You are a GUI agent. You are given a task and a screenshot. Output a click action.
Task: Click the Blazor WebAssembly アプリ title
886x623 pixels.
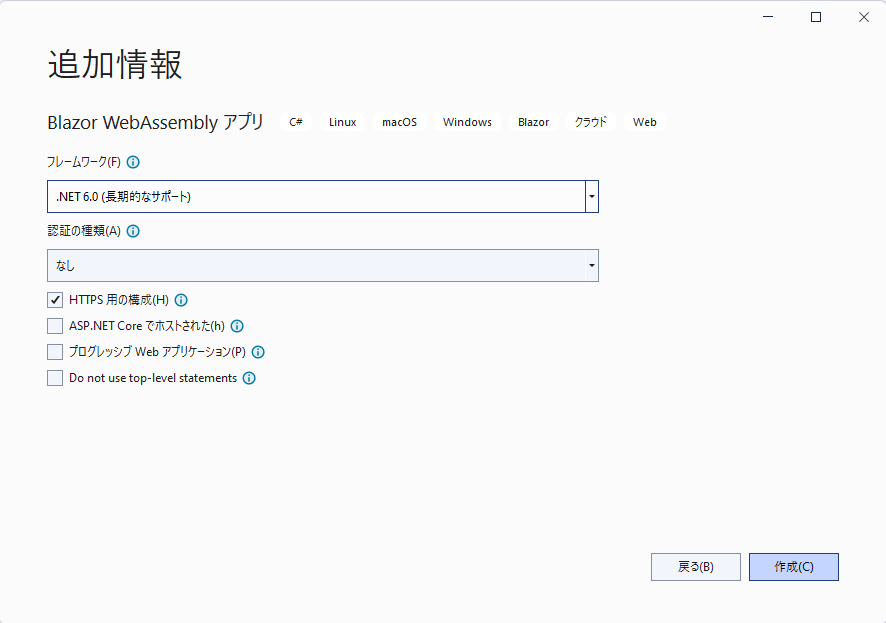click(x=155, y=122)
